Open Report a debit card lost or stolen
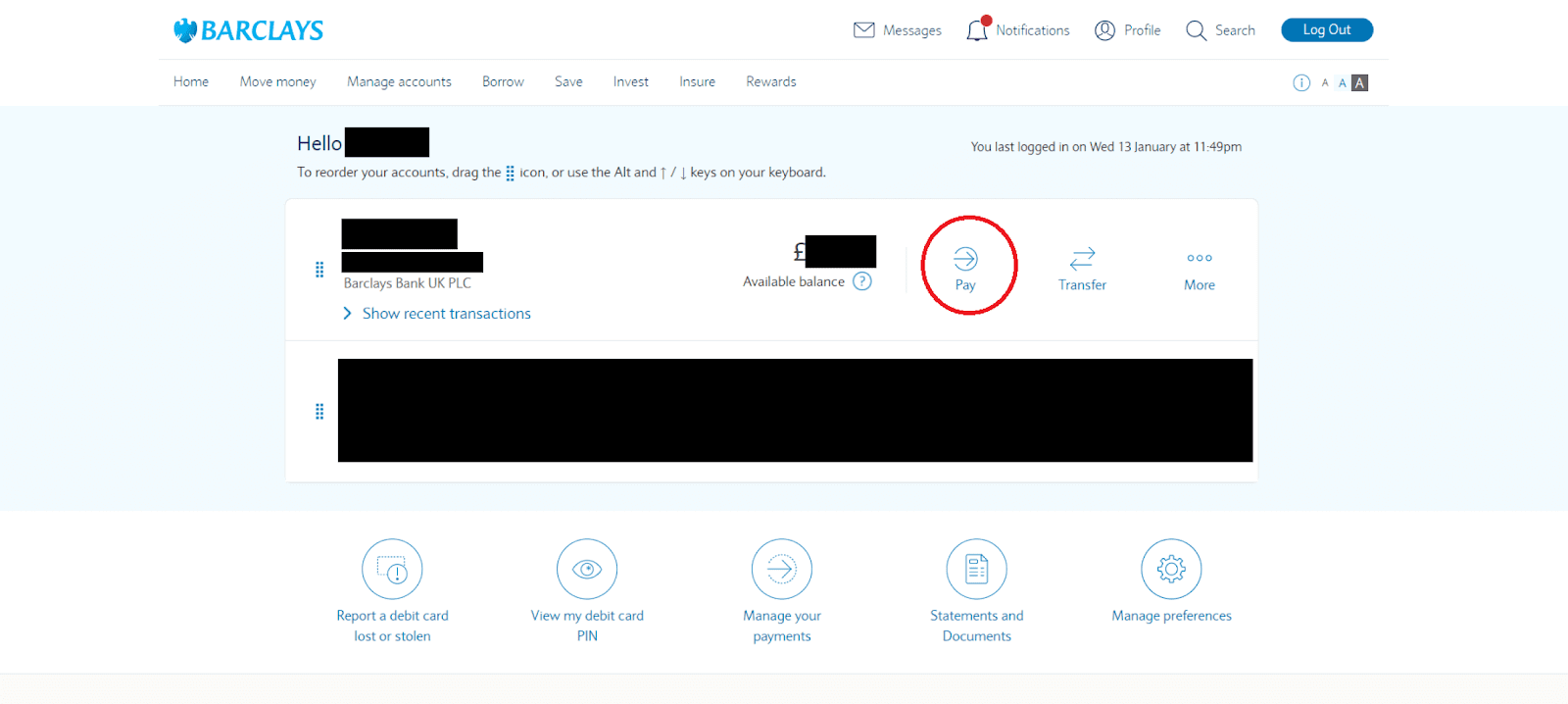1568x704 pixels. click(392, 569)
